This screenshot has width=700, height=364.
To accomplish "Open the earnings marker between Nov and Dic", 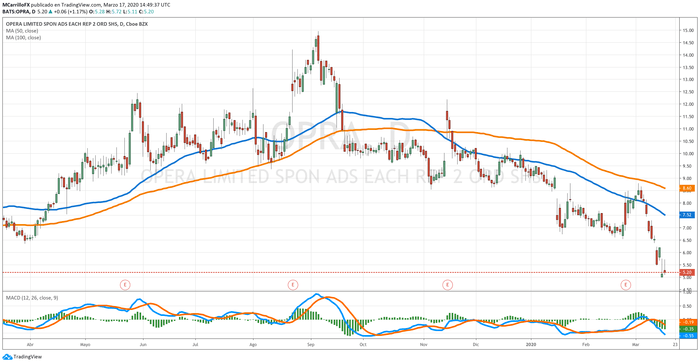I will point(447,285).
